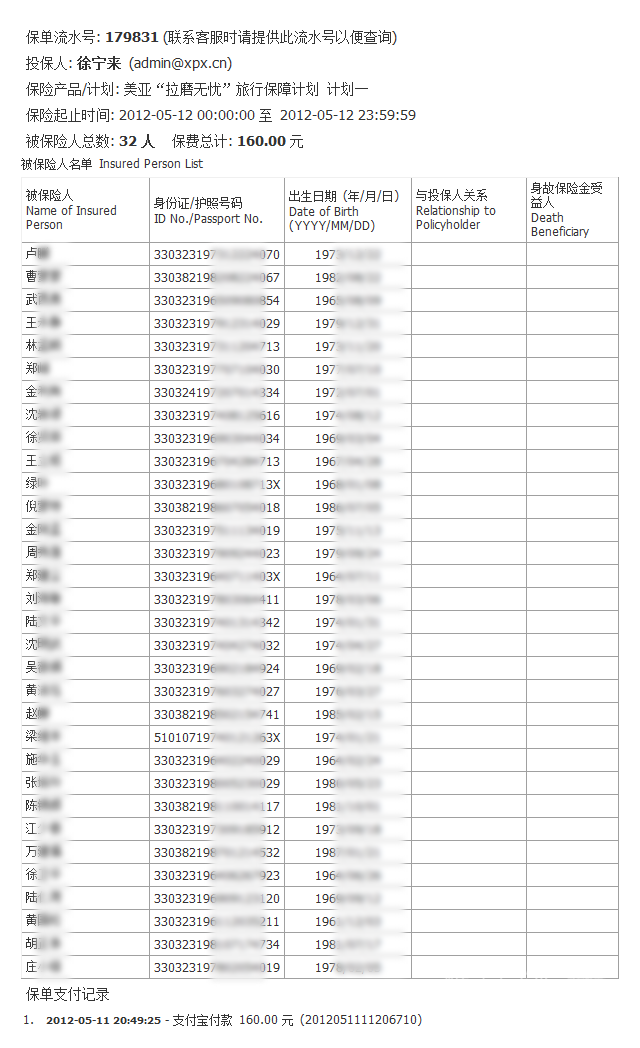The height and width of the screenshot is (1048, 640).
Task: Click the policy serial number 179831
Action: [131, 37]
